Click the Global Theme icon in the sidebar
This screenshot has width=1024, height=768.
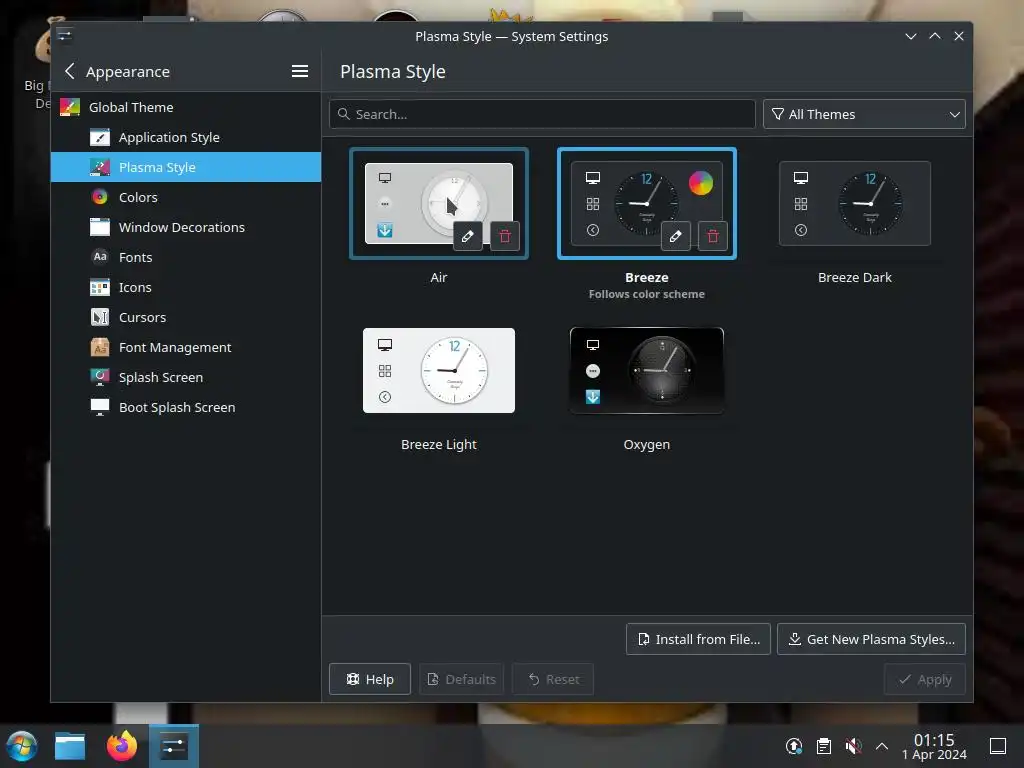coord(70,107)
